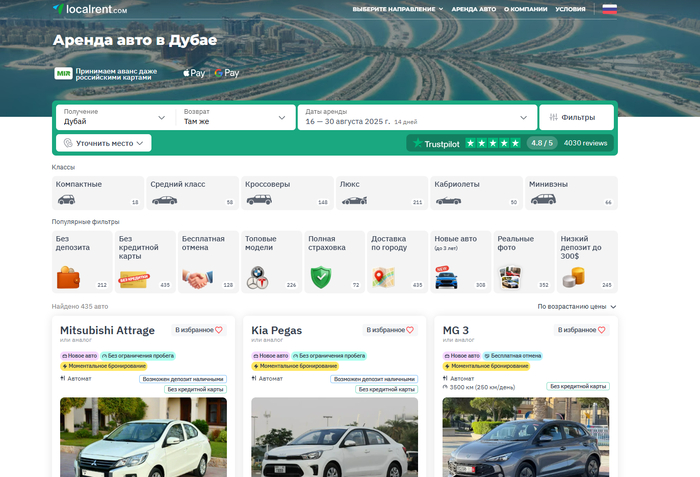
Task: Choose Компактные car class
Action: [98, 193]
